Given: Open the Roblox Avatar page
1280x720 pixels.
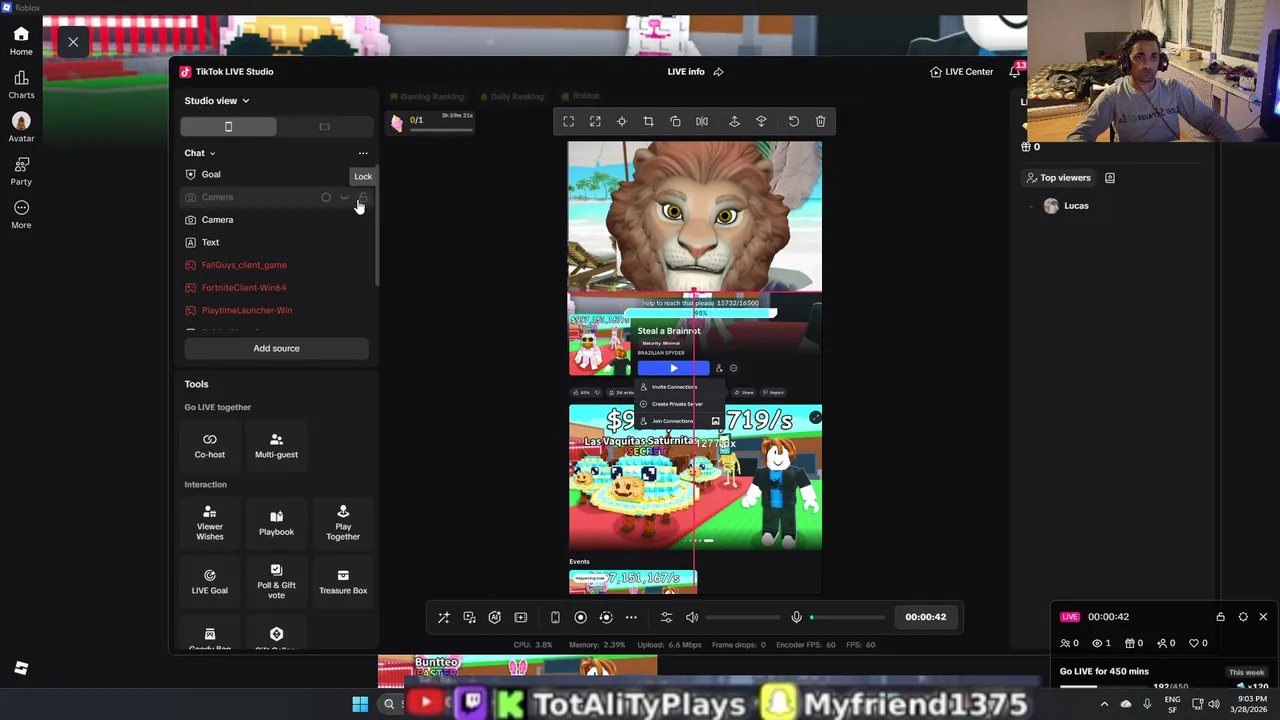Looking at the screenshot, I should pos(21,127).
